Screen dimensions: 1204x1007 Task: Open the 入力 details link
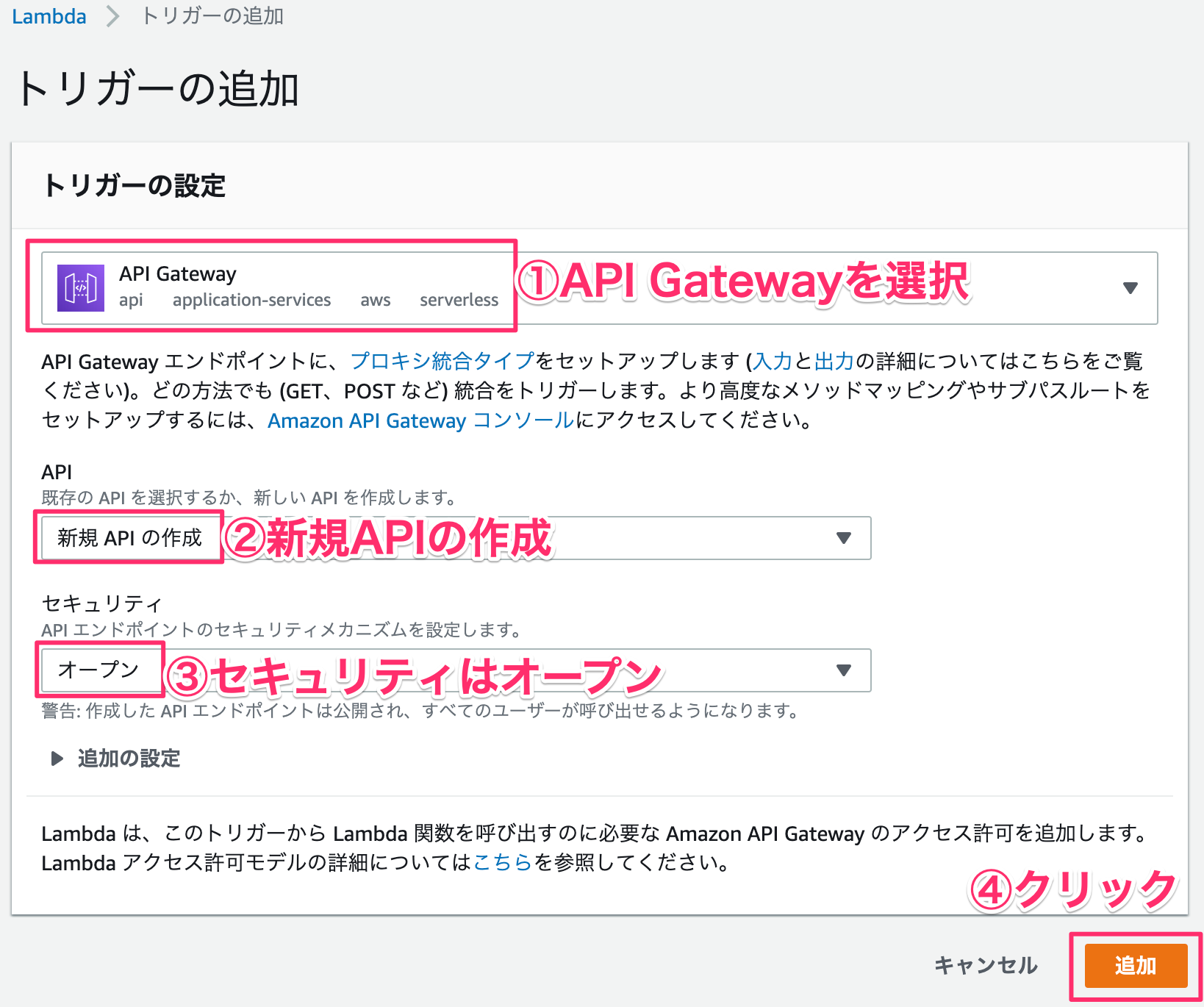pos(773,361)
